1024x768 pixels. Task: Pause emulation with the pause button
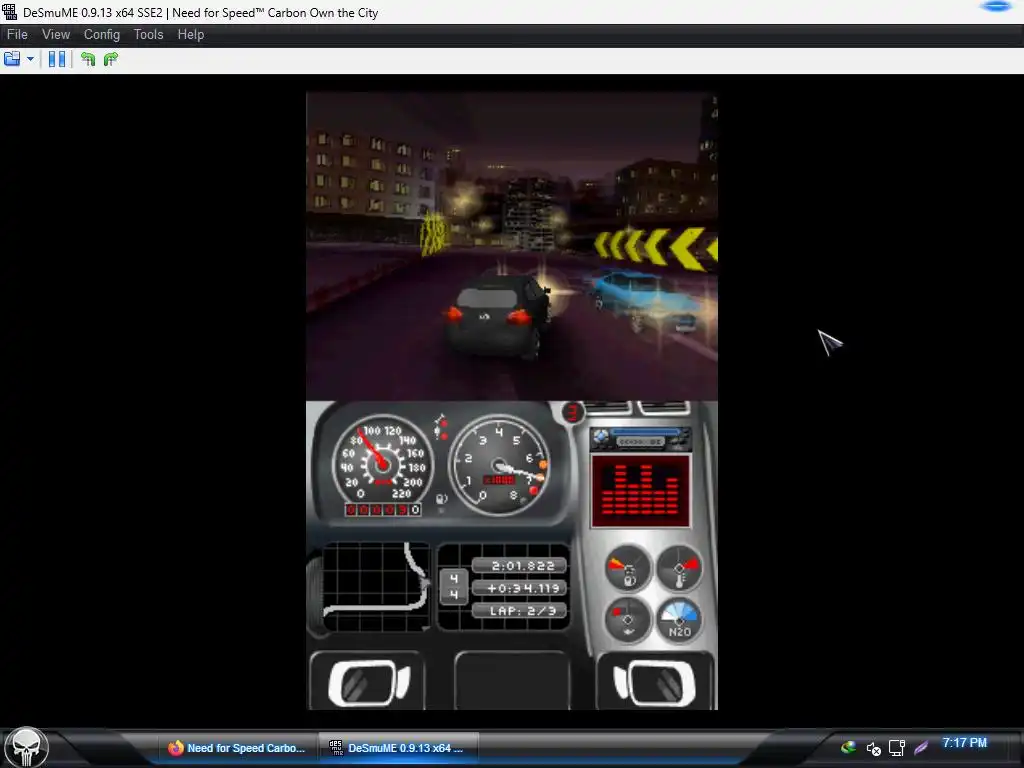(x=57, y=59)
